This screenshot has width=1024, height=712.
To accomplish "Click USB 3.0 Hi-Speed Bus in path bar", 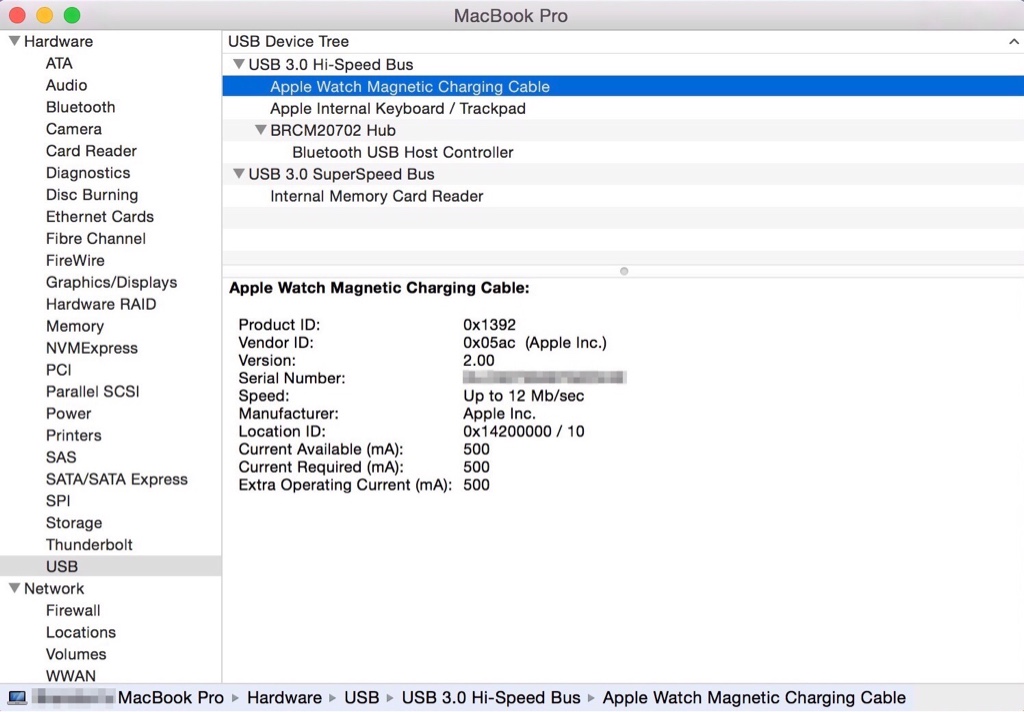I will (490, 698).
